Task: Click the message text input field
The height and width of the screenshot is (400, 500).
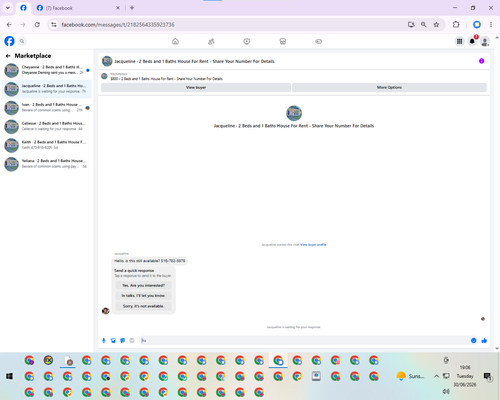Action: [x=304, y=340]
